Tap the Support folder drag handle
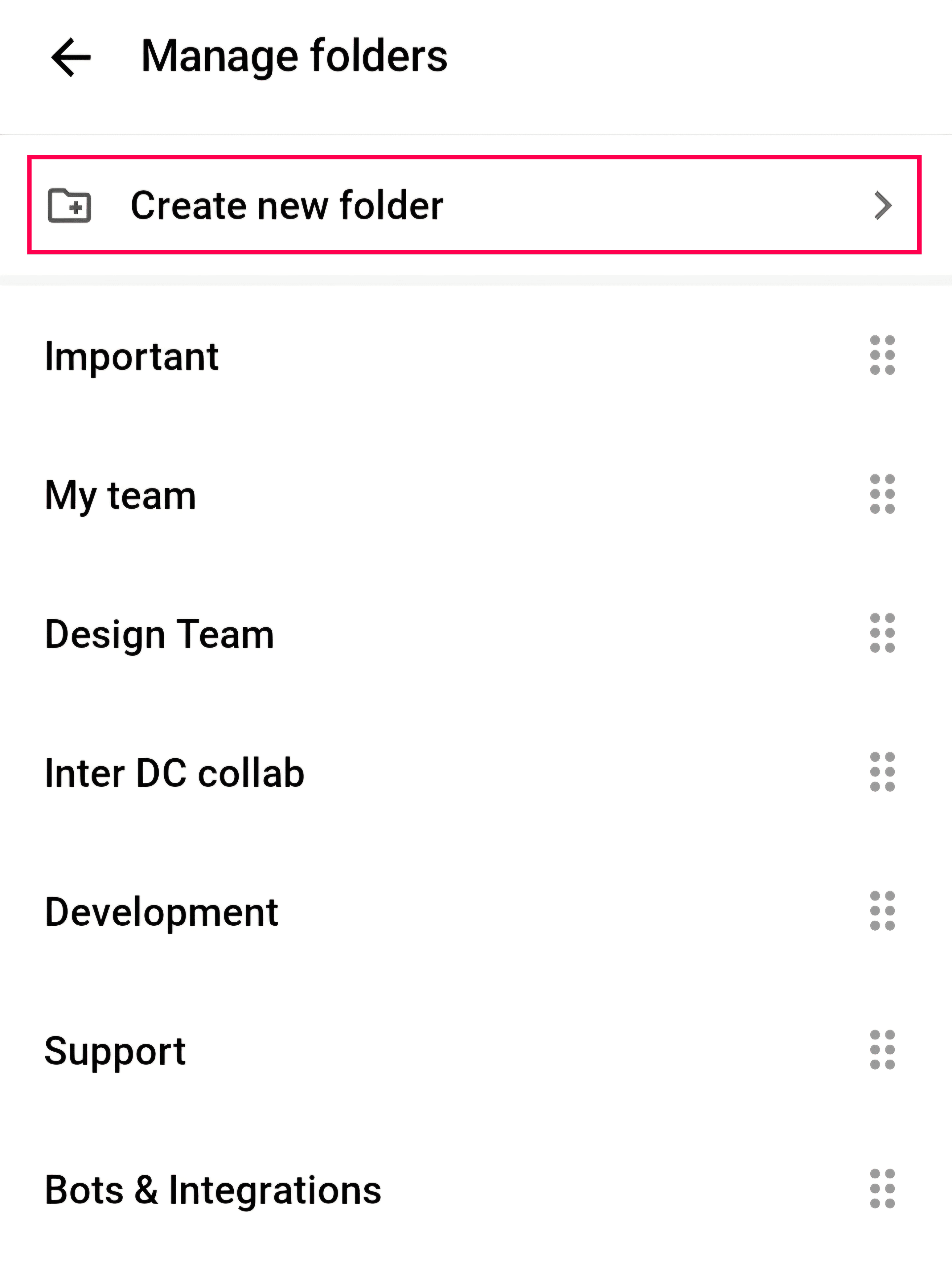 [x=882, y=1050]
